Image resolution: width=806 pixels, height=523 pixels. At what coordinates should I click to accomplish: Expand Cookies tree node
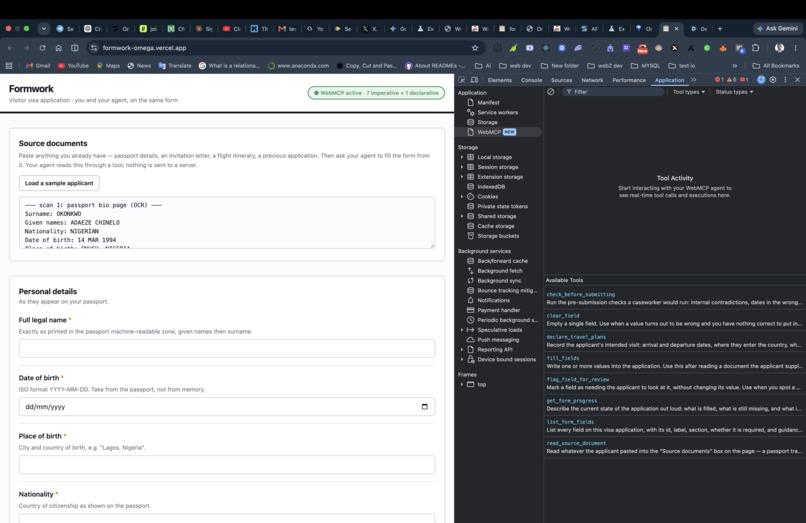(x=461, y=196)
